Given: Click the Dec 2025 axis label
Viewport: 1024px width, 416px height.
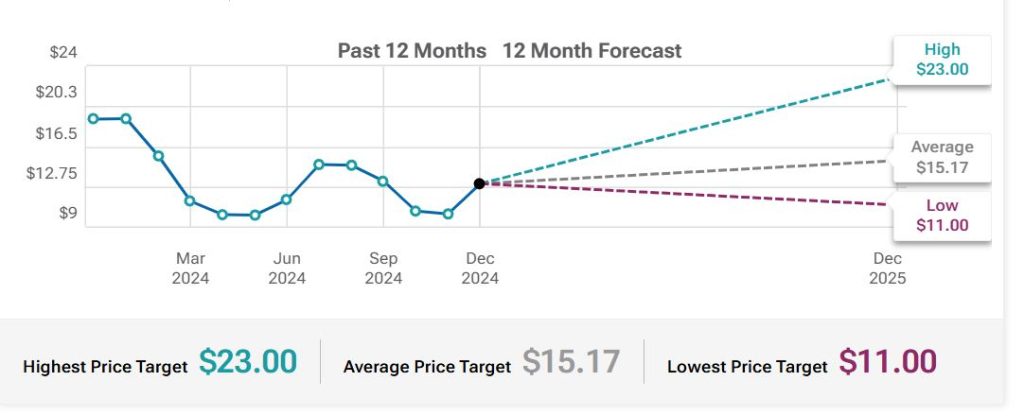Looking at the screenshot, I should [x=887, y=268].
